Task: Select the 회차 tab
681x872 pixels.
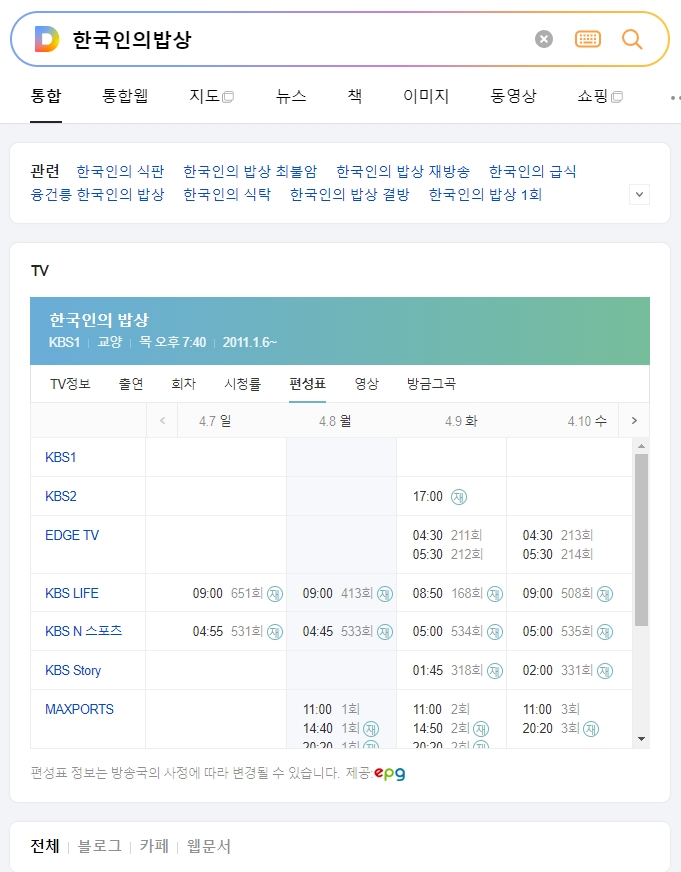Action: [183, 384]
